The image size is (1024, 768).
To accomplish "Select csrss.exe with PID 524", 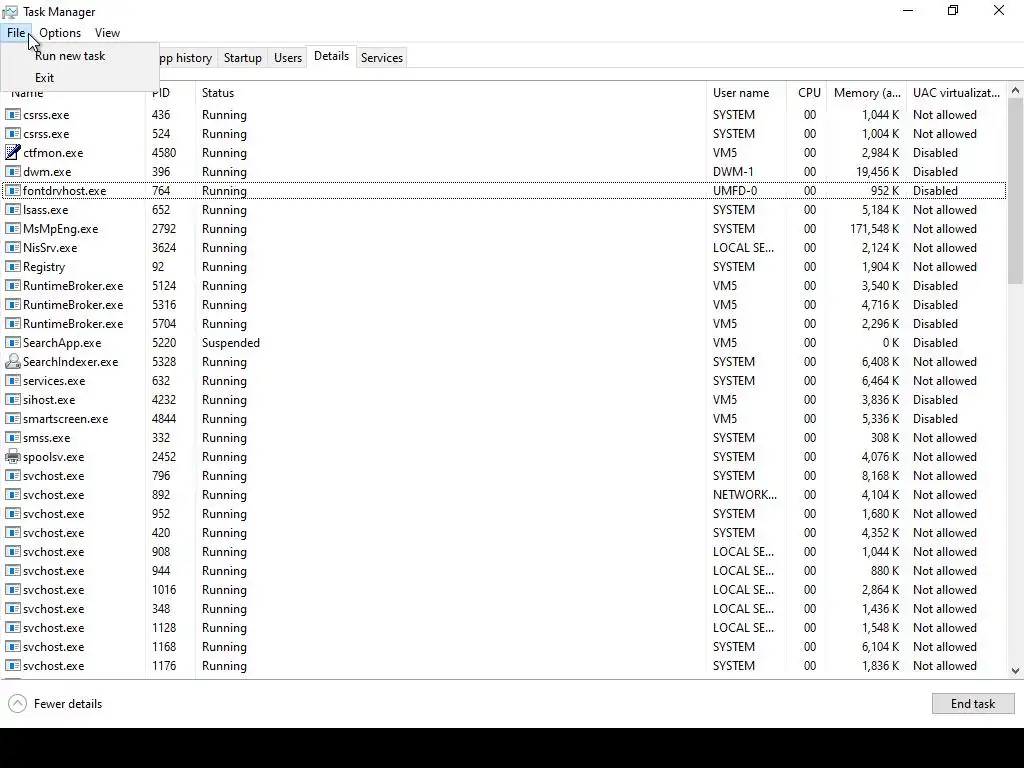I will [504, 133].
